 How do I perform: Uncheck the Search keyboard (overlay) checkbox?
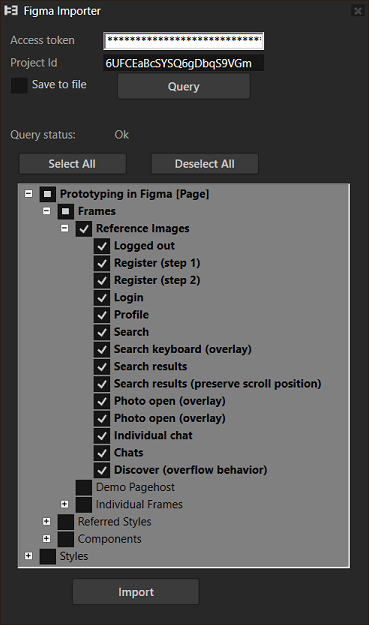coord(102,349)
